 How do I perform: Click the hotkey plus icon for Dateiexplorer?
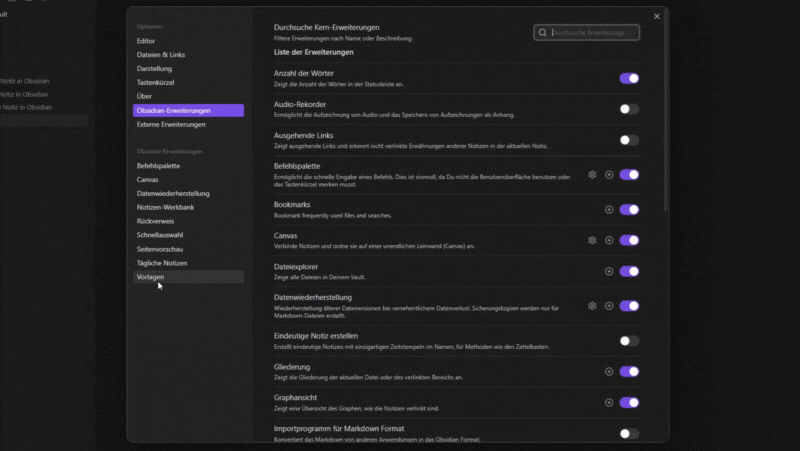609,271
